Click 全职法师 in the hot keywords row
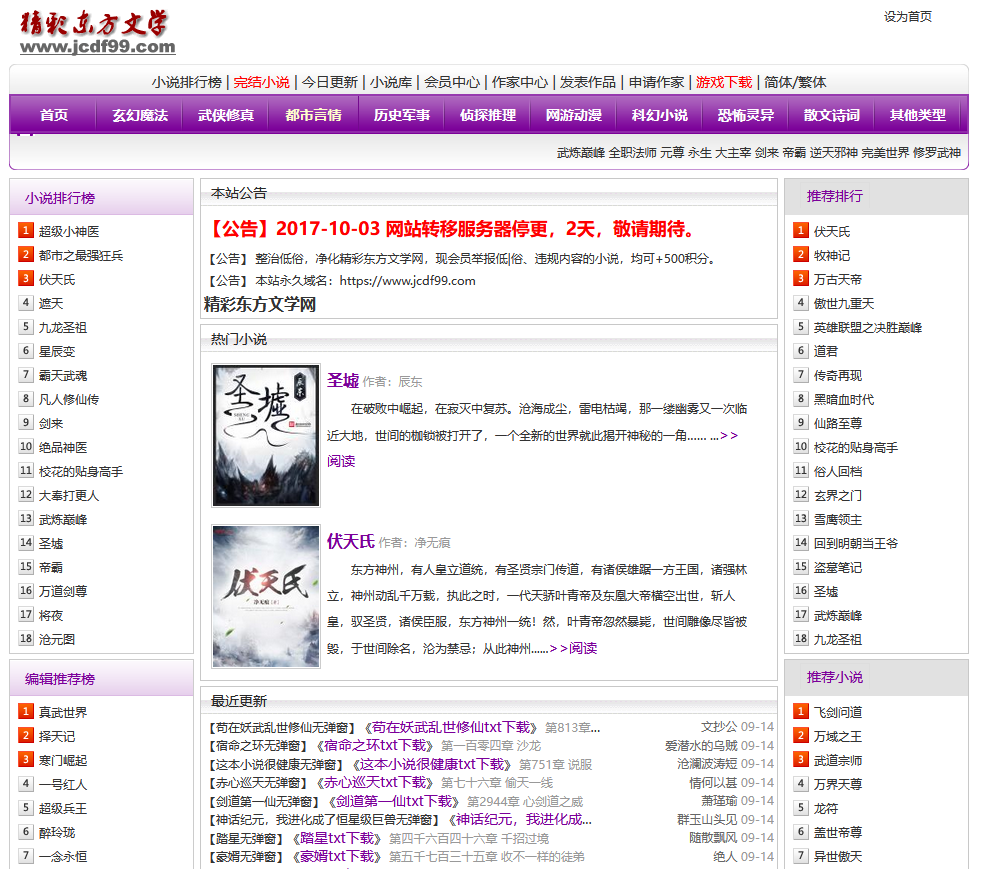 tap(632, 153)
